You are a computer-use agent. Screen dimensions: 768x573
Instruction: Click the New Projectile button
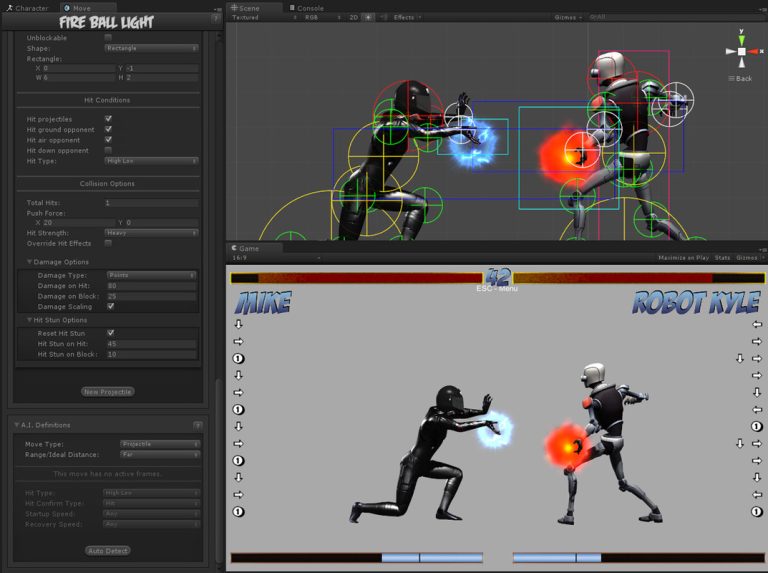(108, 392)
